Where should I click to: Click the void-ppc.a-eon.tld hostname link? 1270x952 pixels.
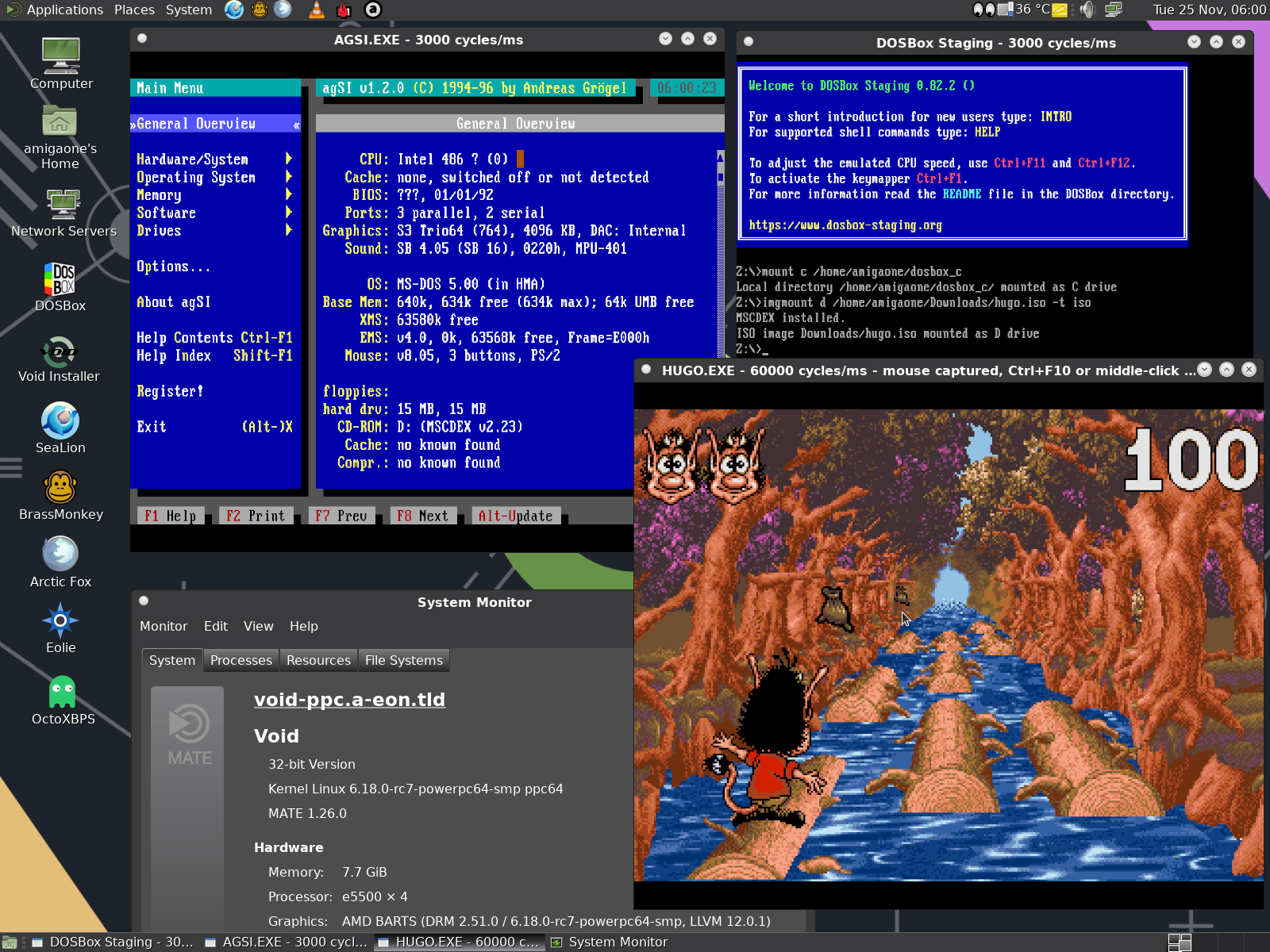[x=349, y=700]
